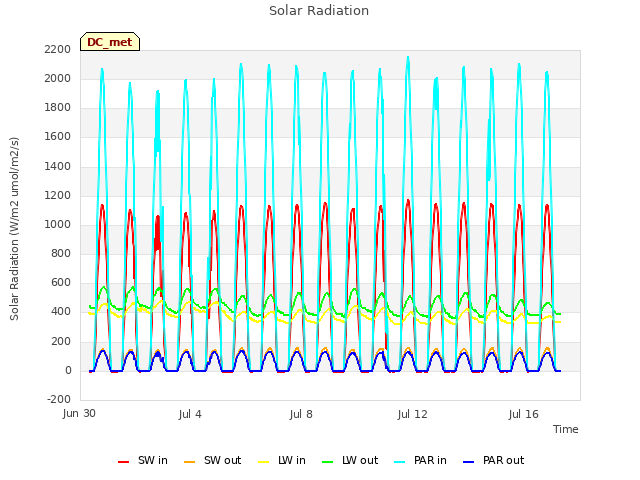Click the 200 y-axis tick label
Image resolution: width=640 pixels, height=480 pixels.
(x=61, y=342)
